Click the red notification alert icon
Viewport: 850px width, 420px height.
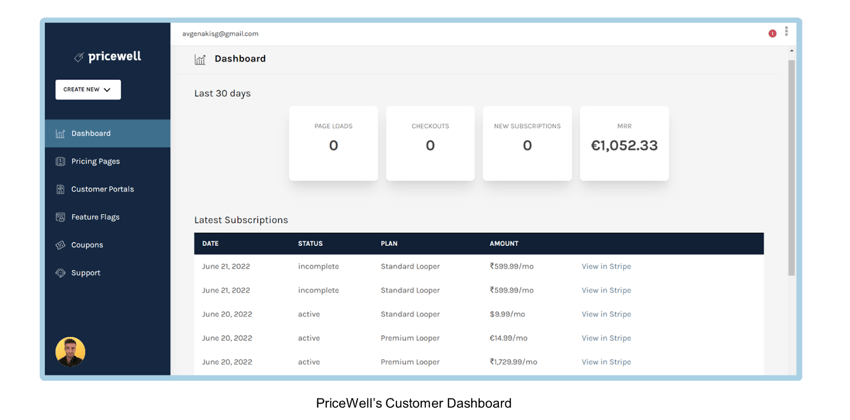coord(772,34)
